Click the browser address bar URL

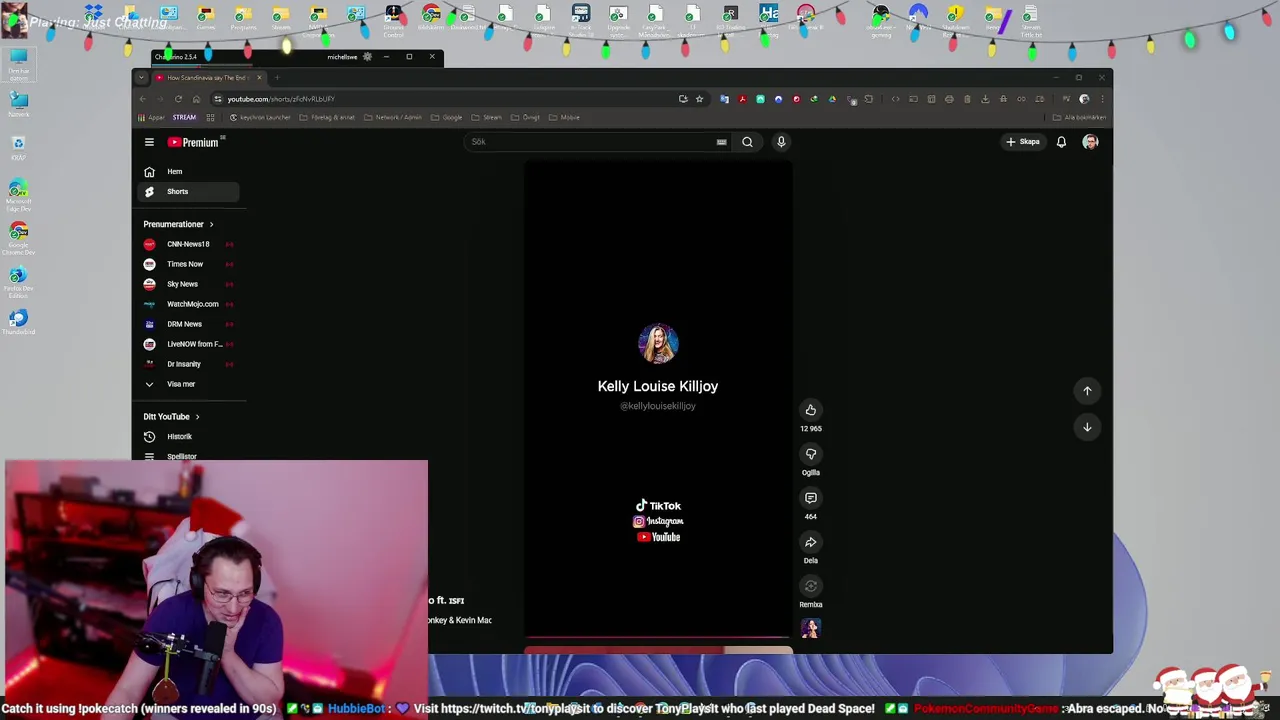[280, 99]
